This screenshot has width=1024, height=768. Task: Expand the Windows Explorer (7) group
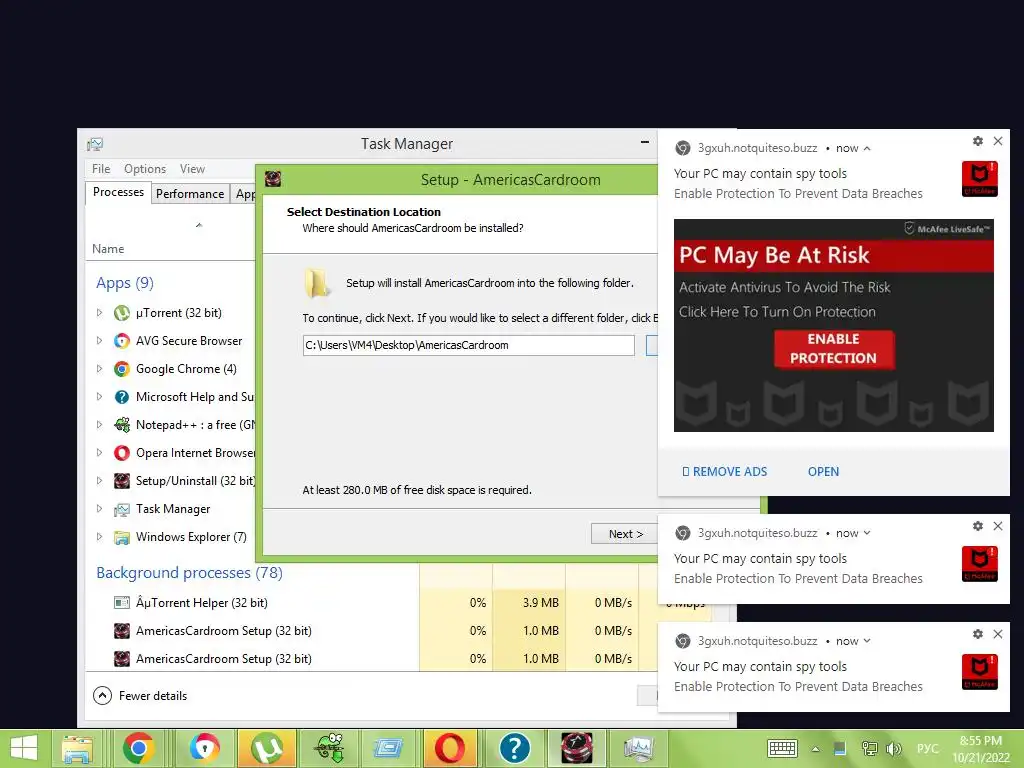pyautogui.click(x=99, y=537)
